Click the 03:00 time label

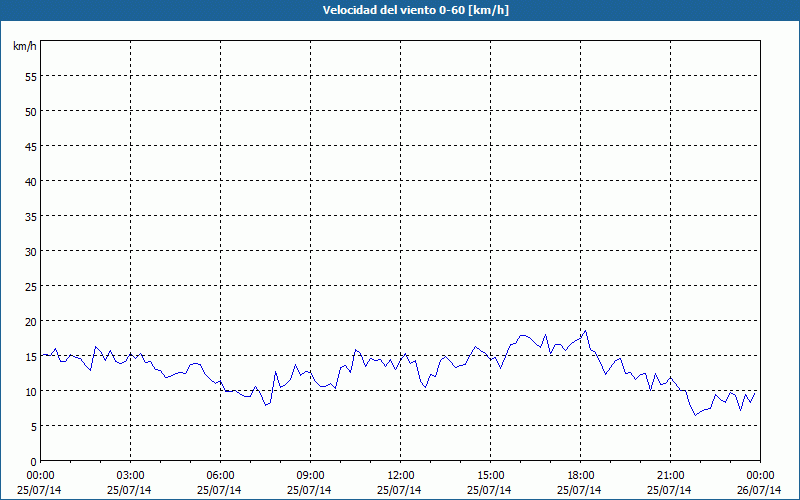(x=131, y=476)
